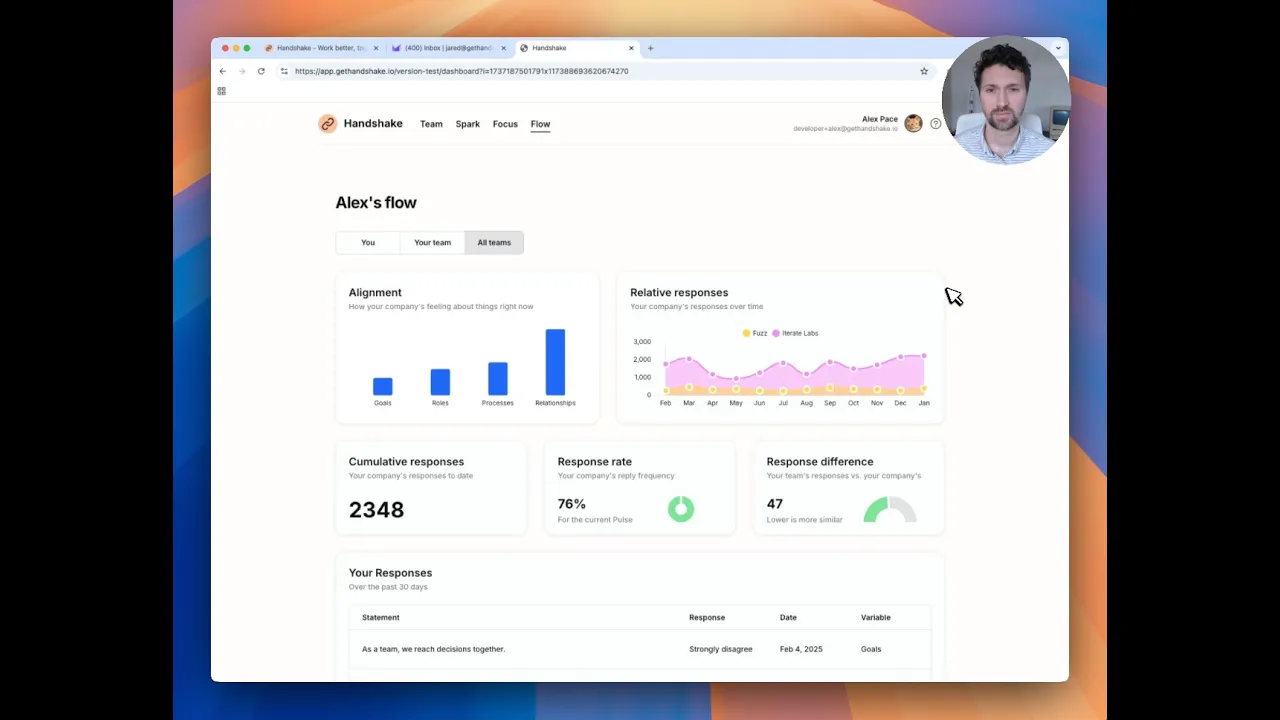Toggle the Fuzz legend entry
Screen dimensions: 1280x720
coord(755,333)
